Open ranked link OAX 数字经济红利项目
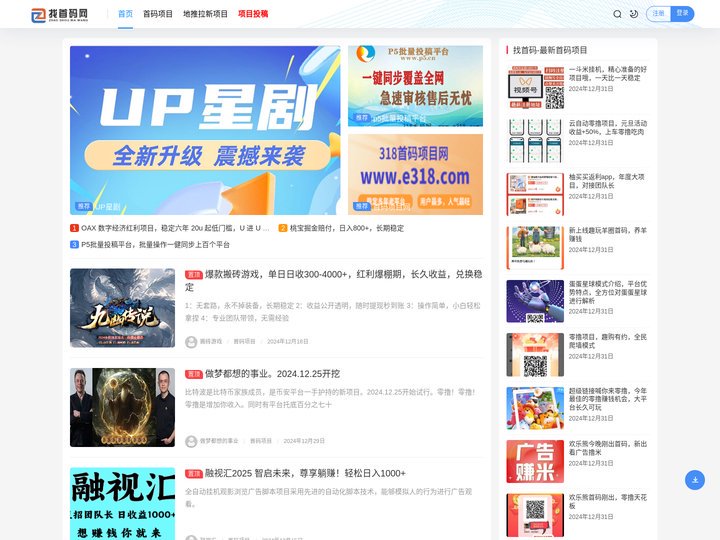This screenshot has height=540, width=720. [175, 228]
